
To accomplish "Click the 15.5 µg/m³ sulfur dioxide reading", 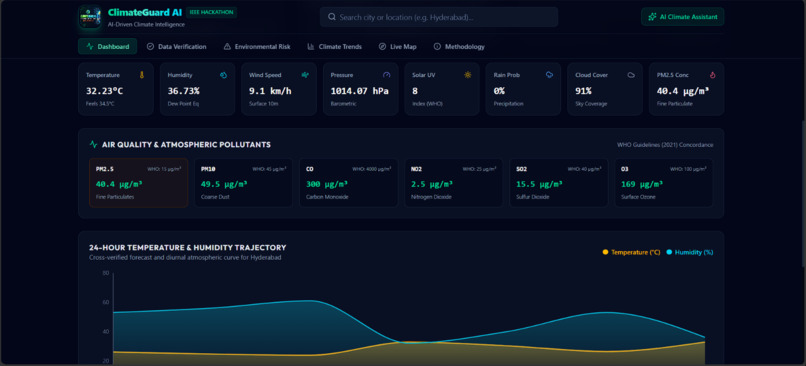I will [x=539, y=184].
